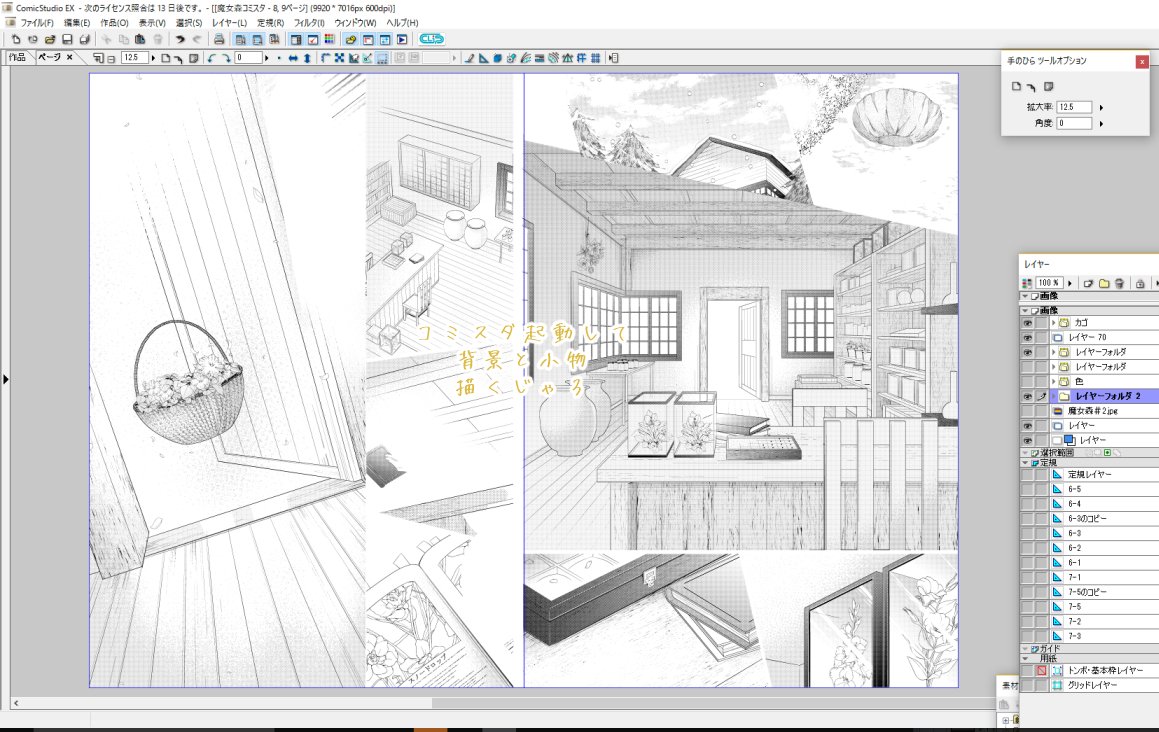This screenshot has height=732, width=1159.
Task: Save the work with floppy disk icon
Action: click(67, 39)
